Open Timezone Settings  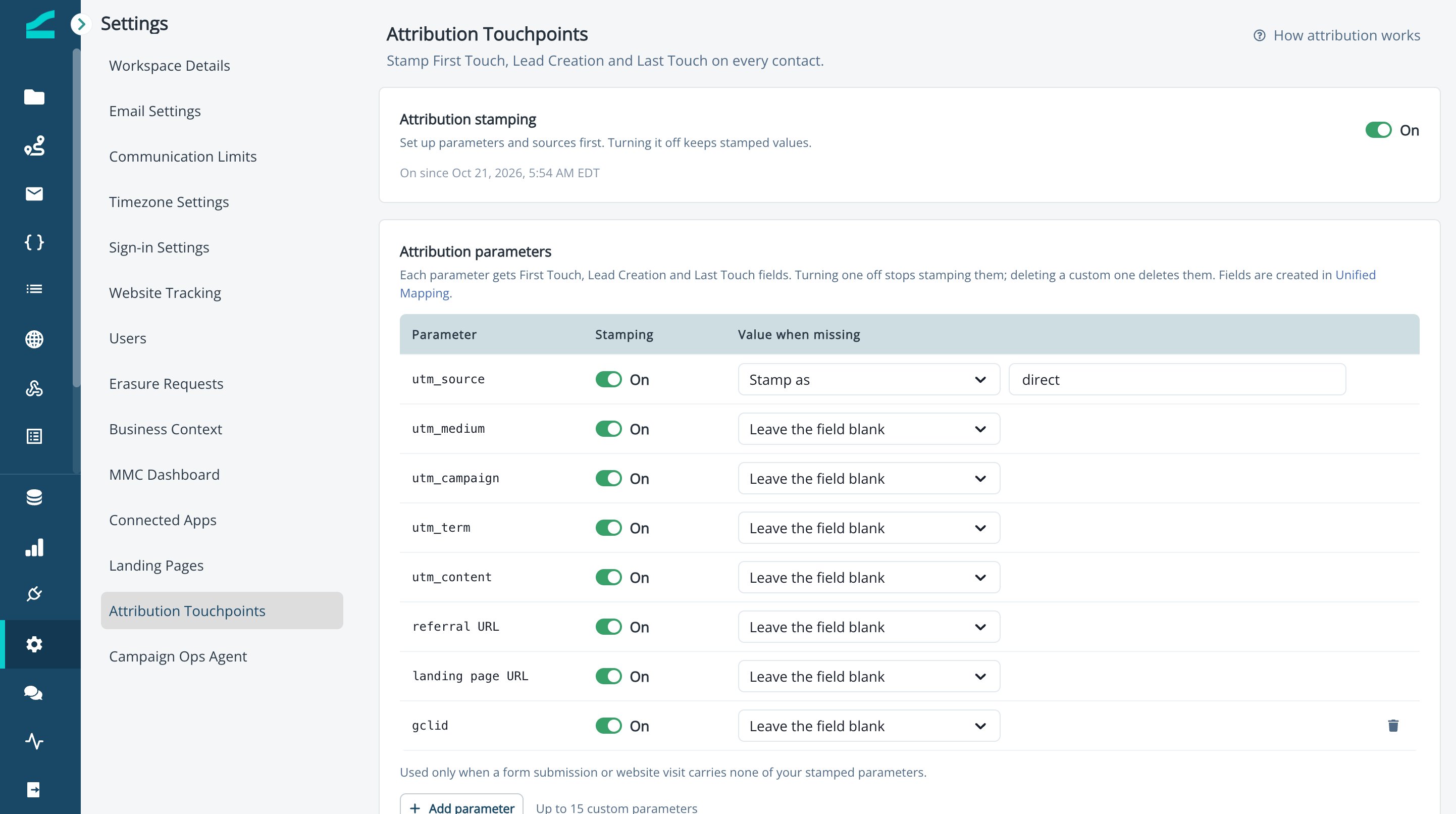pyautogui.click(x=222, y=202)
